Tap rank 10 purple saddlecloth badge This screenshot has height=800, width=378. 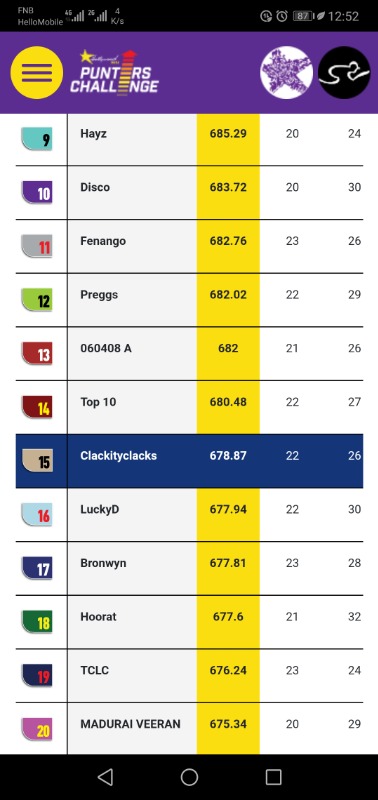[x=37, y=193]
